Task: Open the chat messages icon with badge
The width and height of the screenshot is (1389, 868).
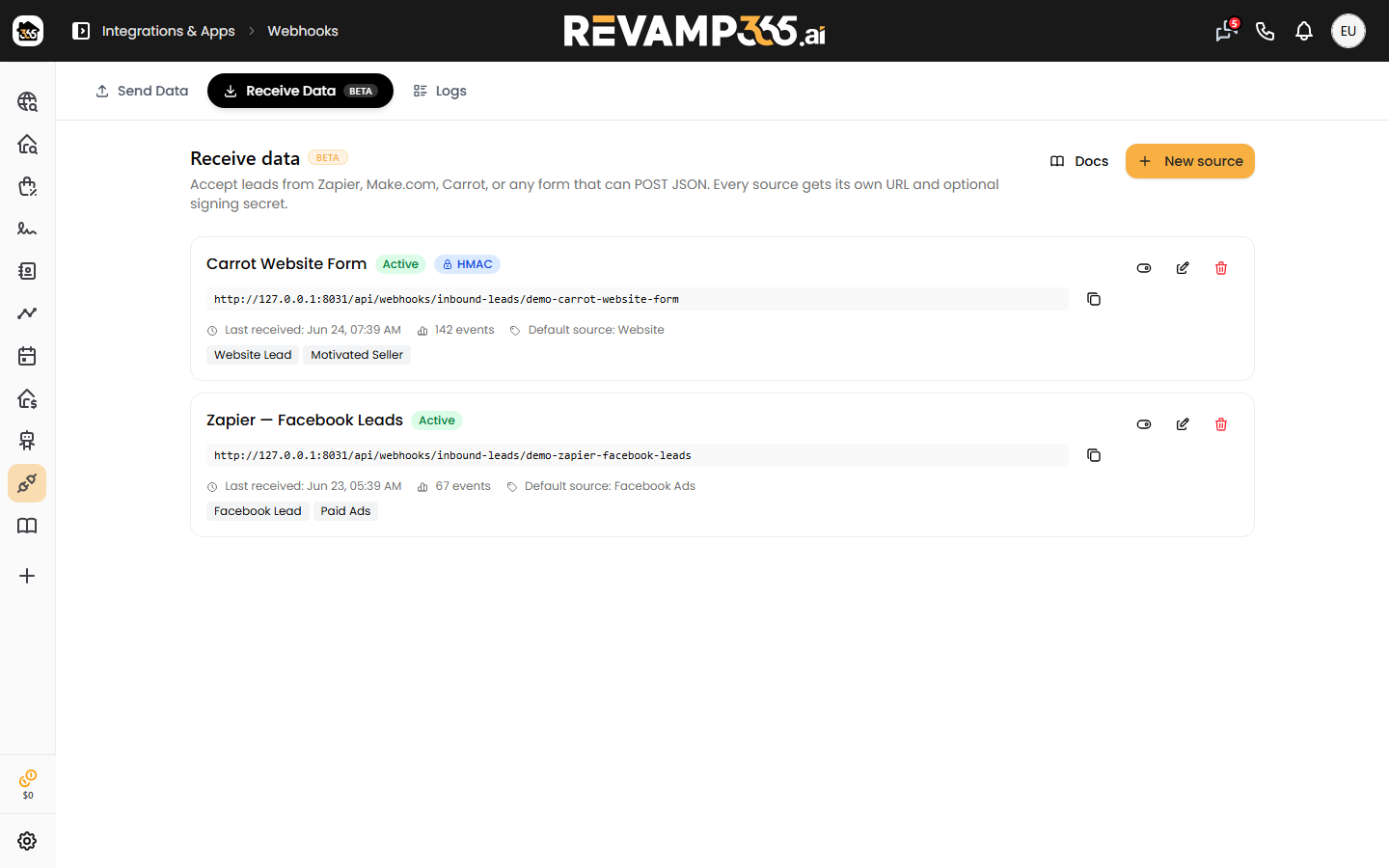Action: (1227, 31)
